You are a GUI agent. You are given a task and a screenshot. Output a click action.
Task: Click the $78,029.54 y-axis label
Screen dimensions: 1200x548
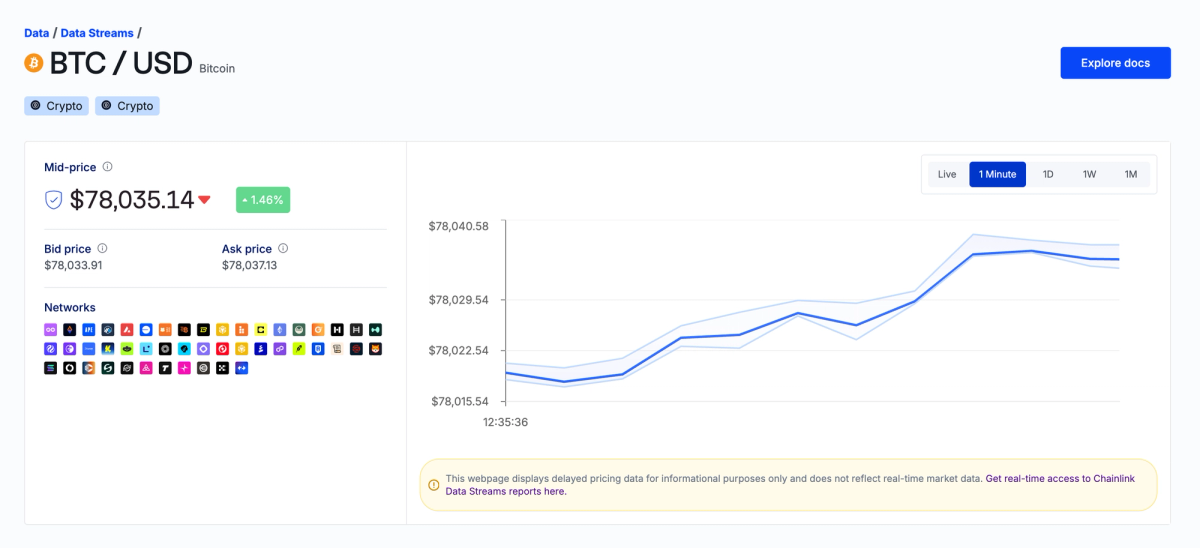coord(459,300)
